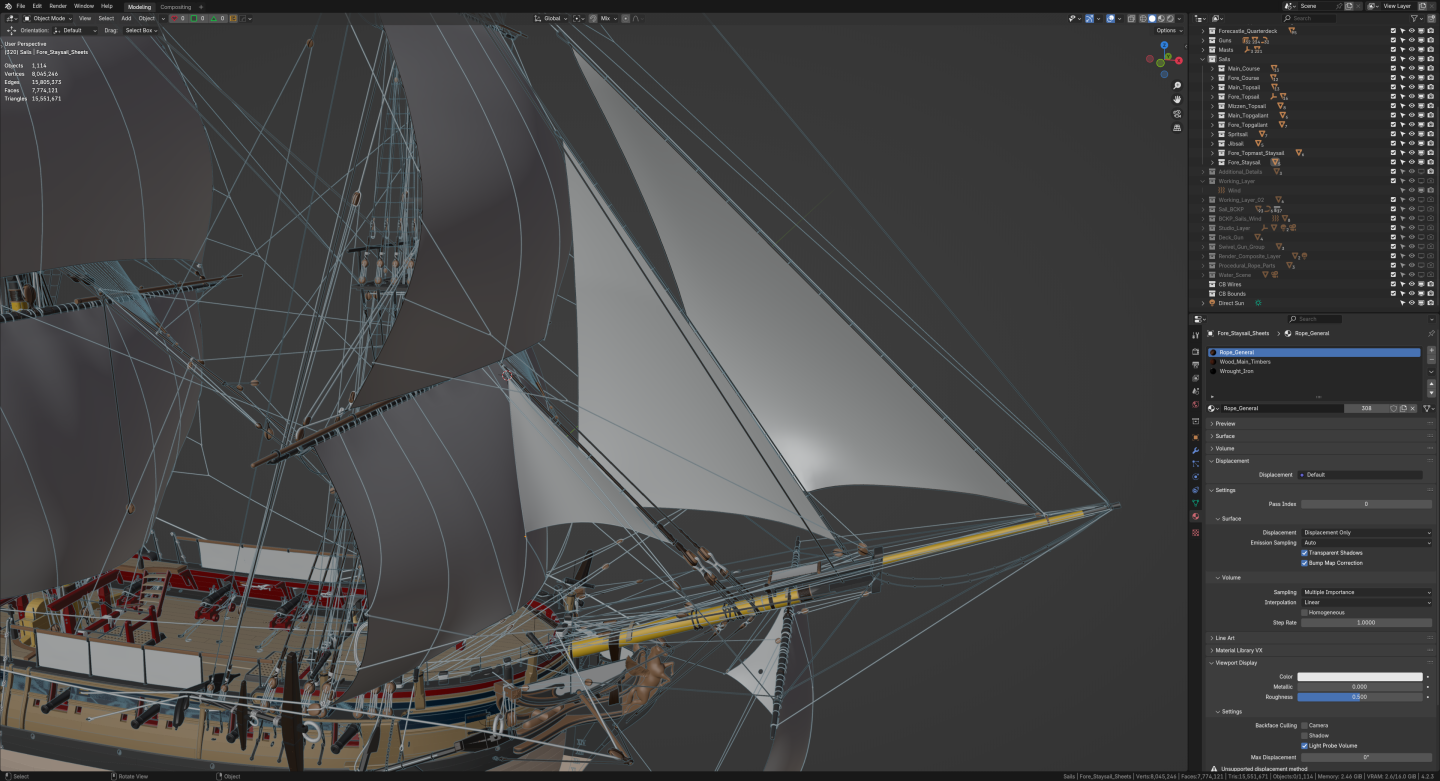Click the Options button in viewport
The image size is (1440, 781).
1168,31
